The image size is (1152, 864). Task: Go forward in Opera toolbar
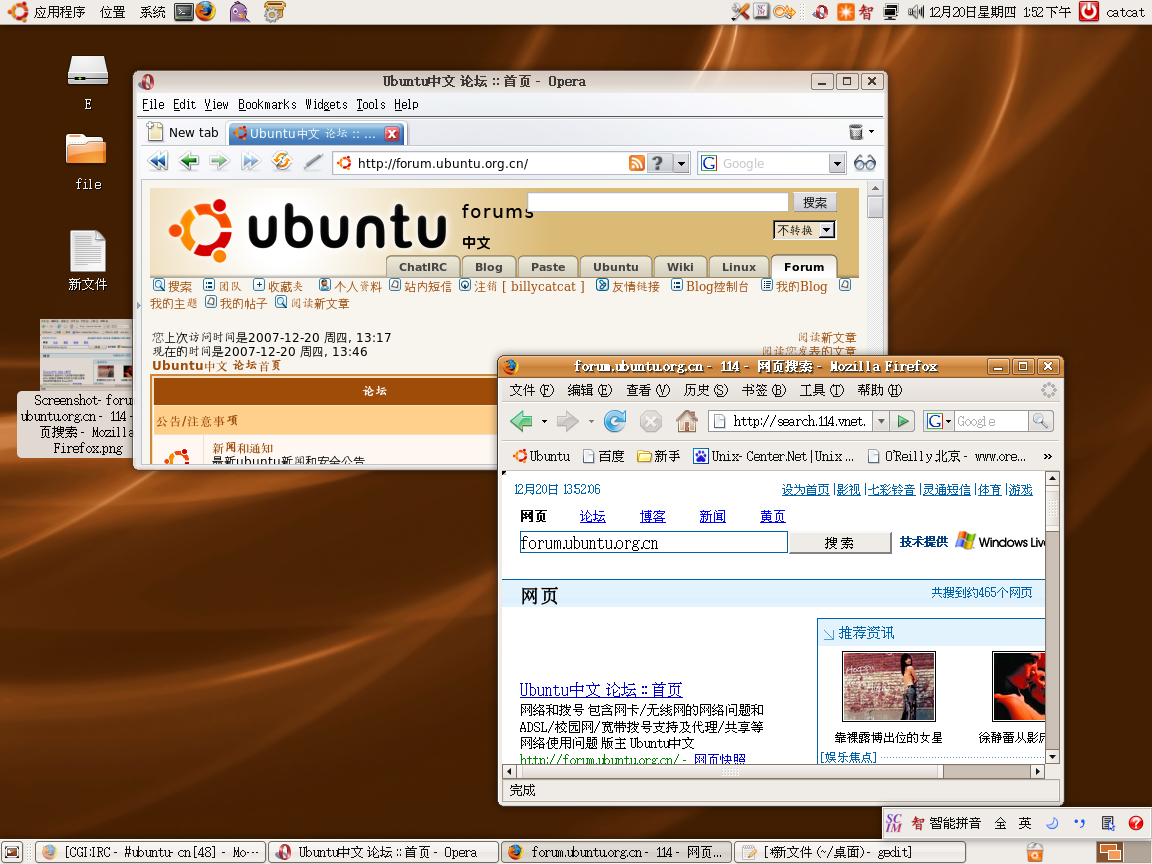tap(219, 162)
